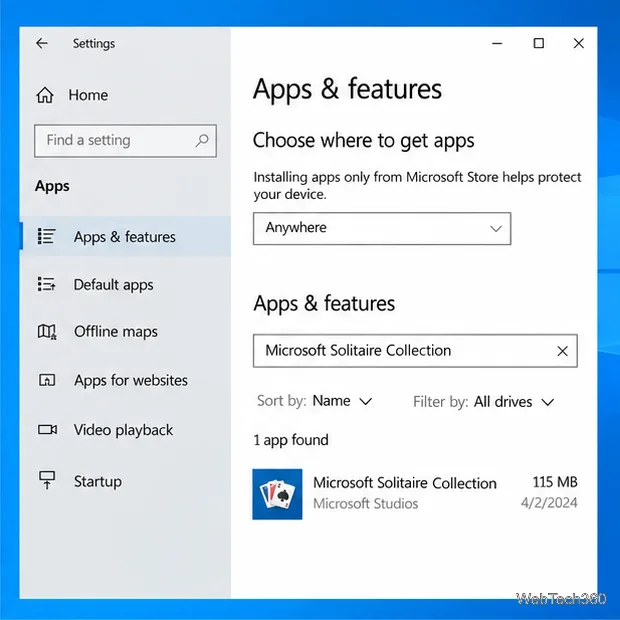Click the Solitaire Collection cards icon
620x620 pixels.
click(x=277, y=494)
